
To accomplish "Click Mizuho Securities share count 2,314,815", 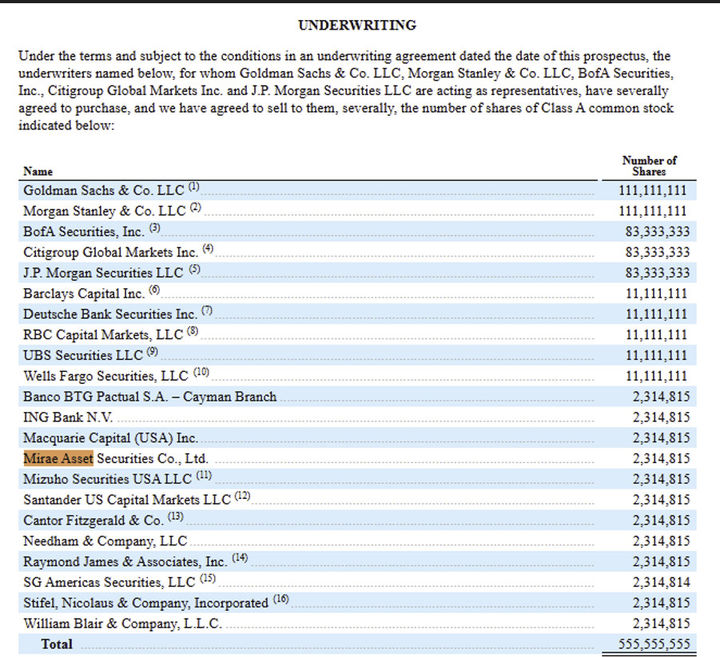I will click(661, 479).
